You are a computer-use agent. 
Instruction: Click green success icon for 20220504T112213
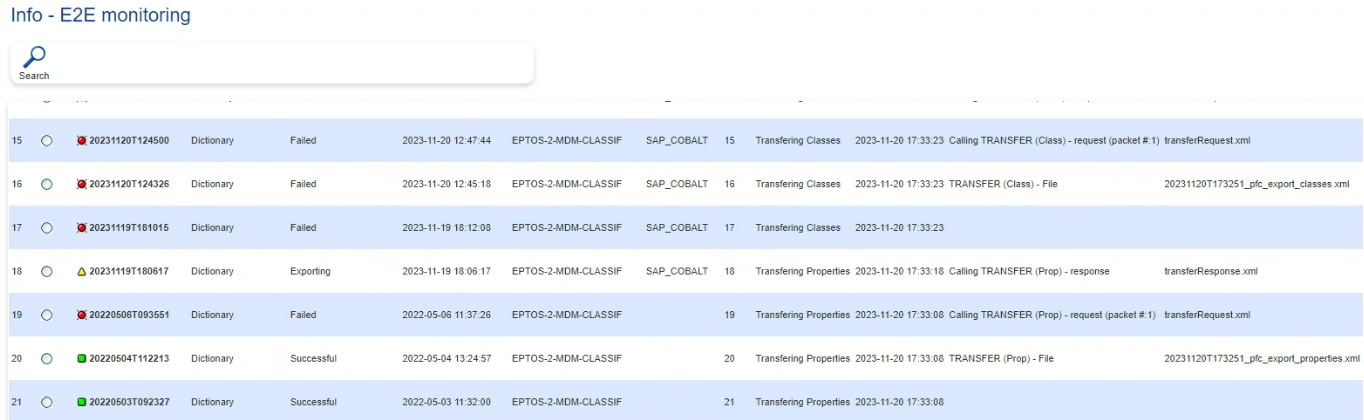coord(82,359)
